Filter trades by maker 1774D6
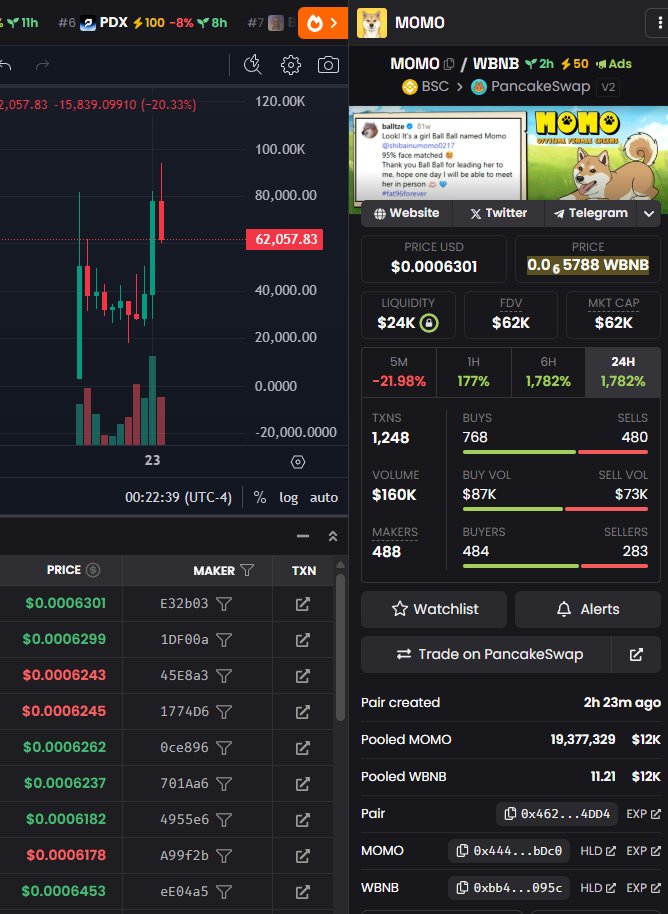The height and width of the screenshot is (914, 668). [224, 712]
